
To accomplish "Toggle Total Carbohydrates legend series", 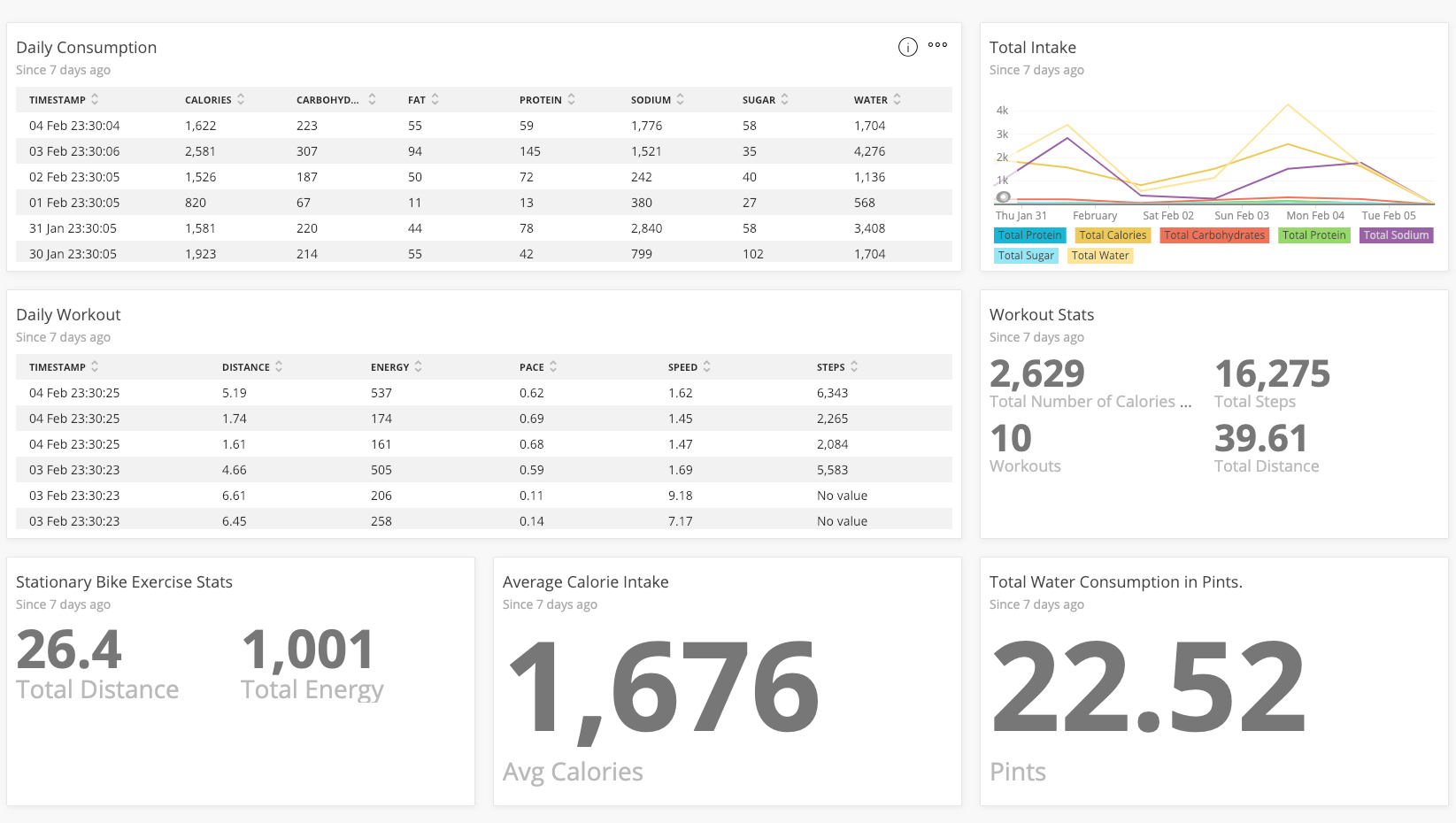I will tap(1214, 235).
